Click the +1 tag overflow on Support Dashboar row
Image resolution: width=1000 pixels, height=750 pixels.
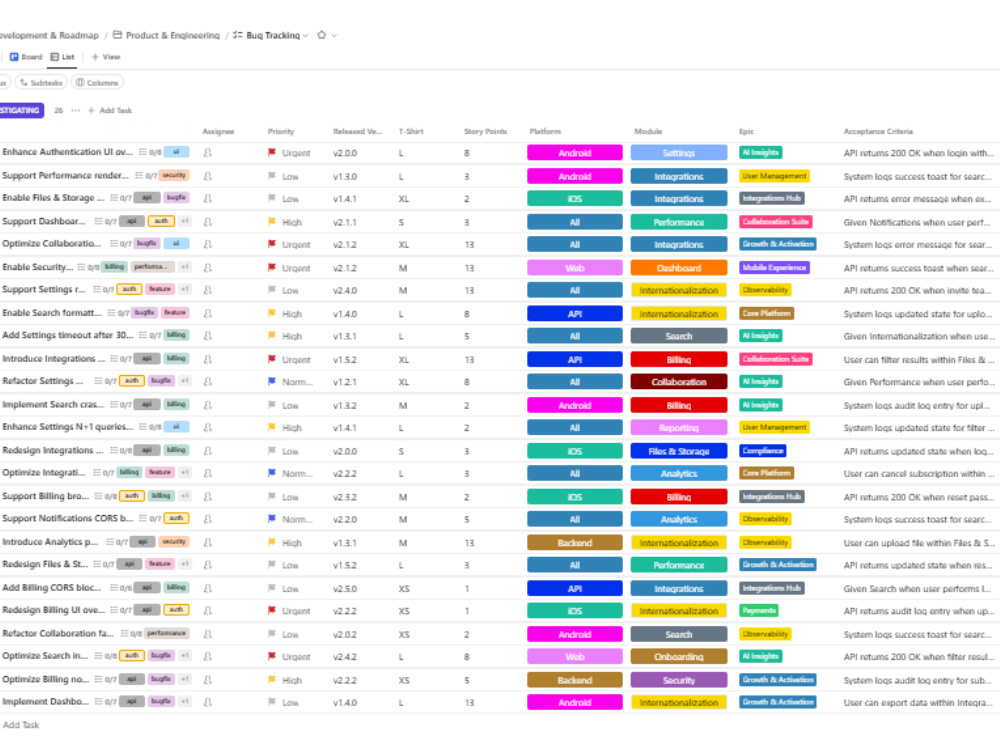click(x=185, y=221)
